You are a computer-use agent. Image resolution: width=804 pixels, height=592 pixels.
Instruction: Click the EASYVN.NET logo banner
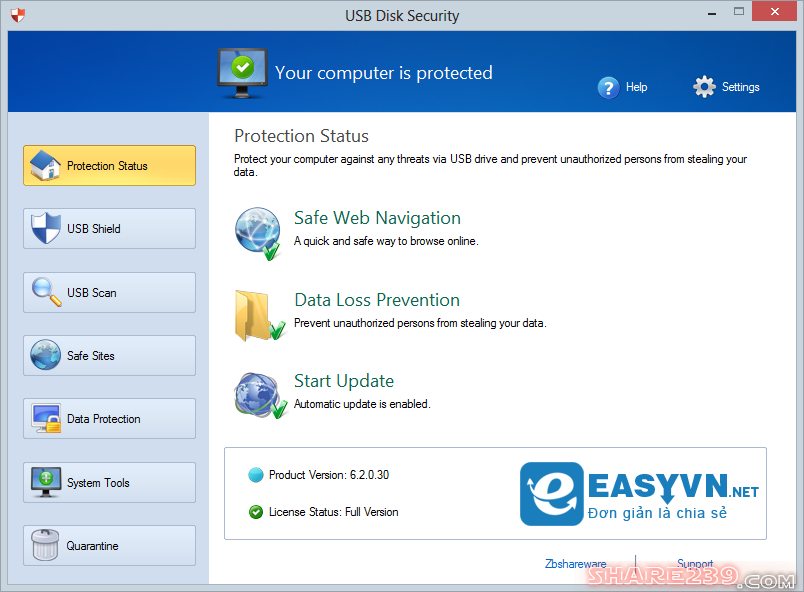pyautogui.click(x=639, y=494)
